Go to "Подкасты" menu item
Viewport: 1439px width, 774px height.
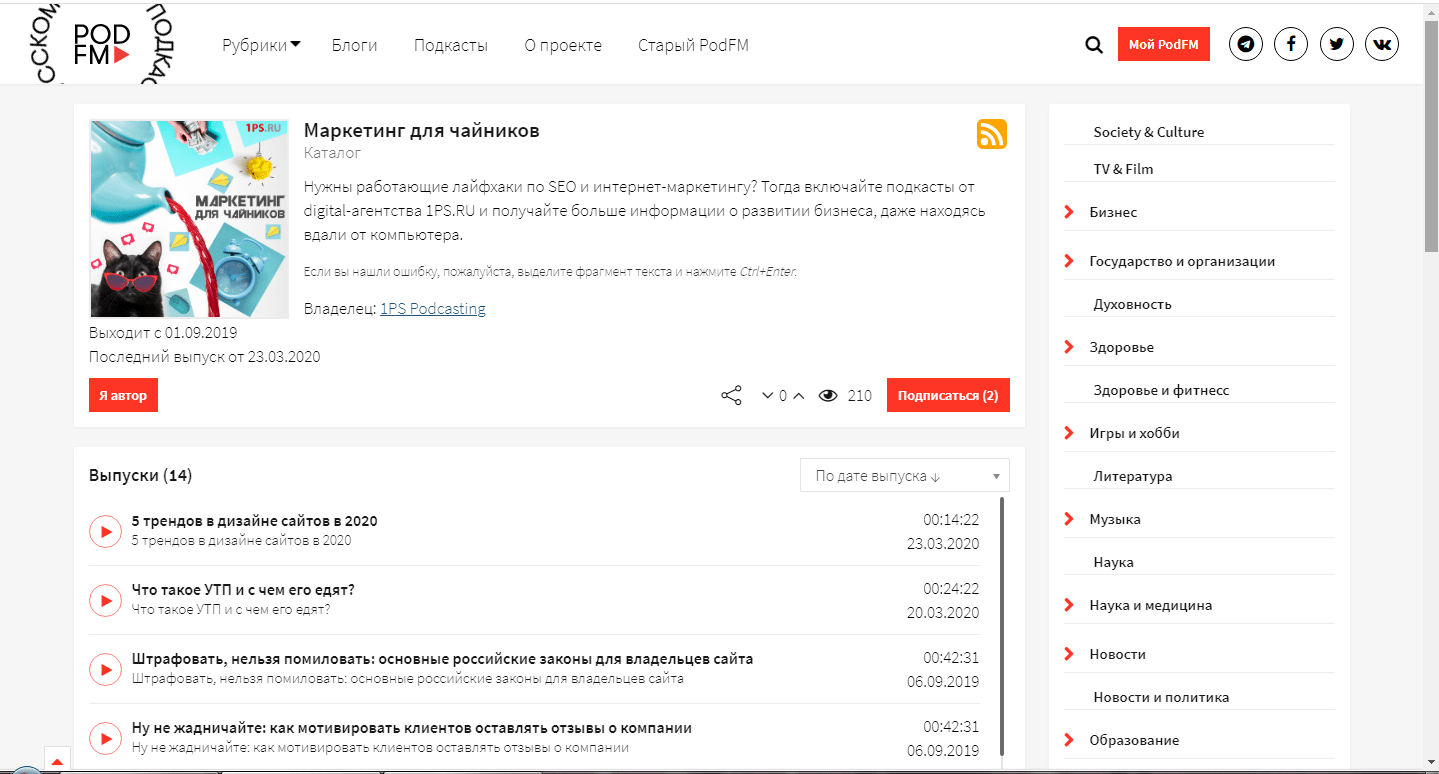click(450, 45)
